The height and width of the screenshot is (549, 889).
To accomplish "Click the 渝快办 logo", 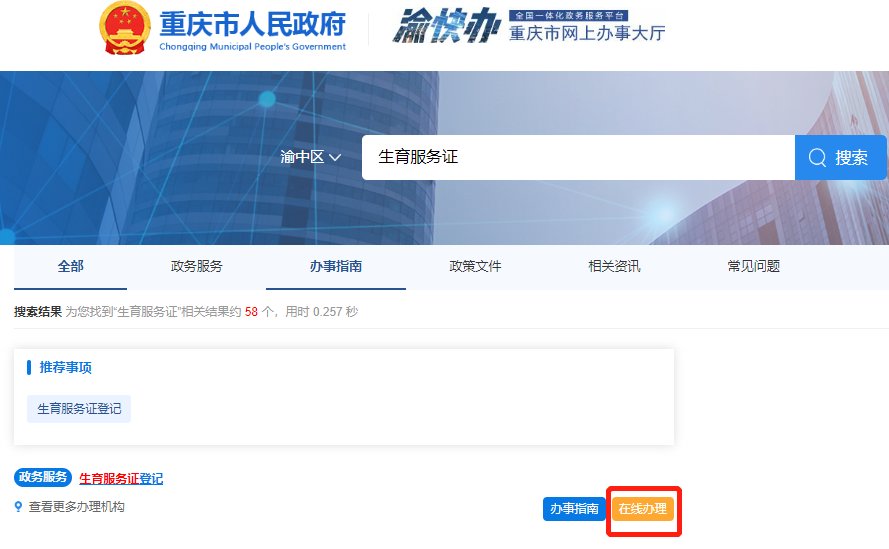I will [x=447, y=27].
